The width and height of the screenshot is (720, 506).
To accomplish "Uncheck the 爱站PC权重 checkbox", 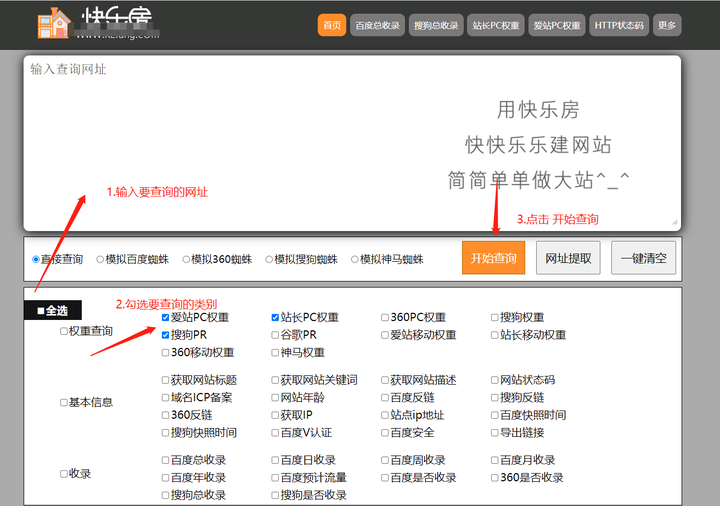I will coord(165,317).
